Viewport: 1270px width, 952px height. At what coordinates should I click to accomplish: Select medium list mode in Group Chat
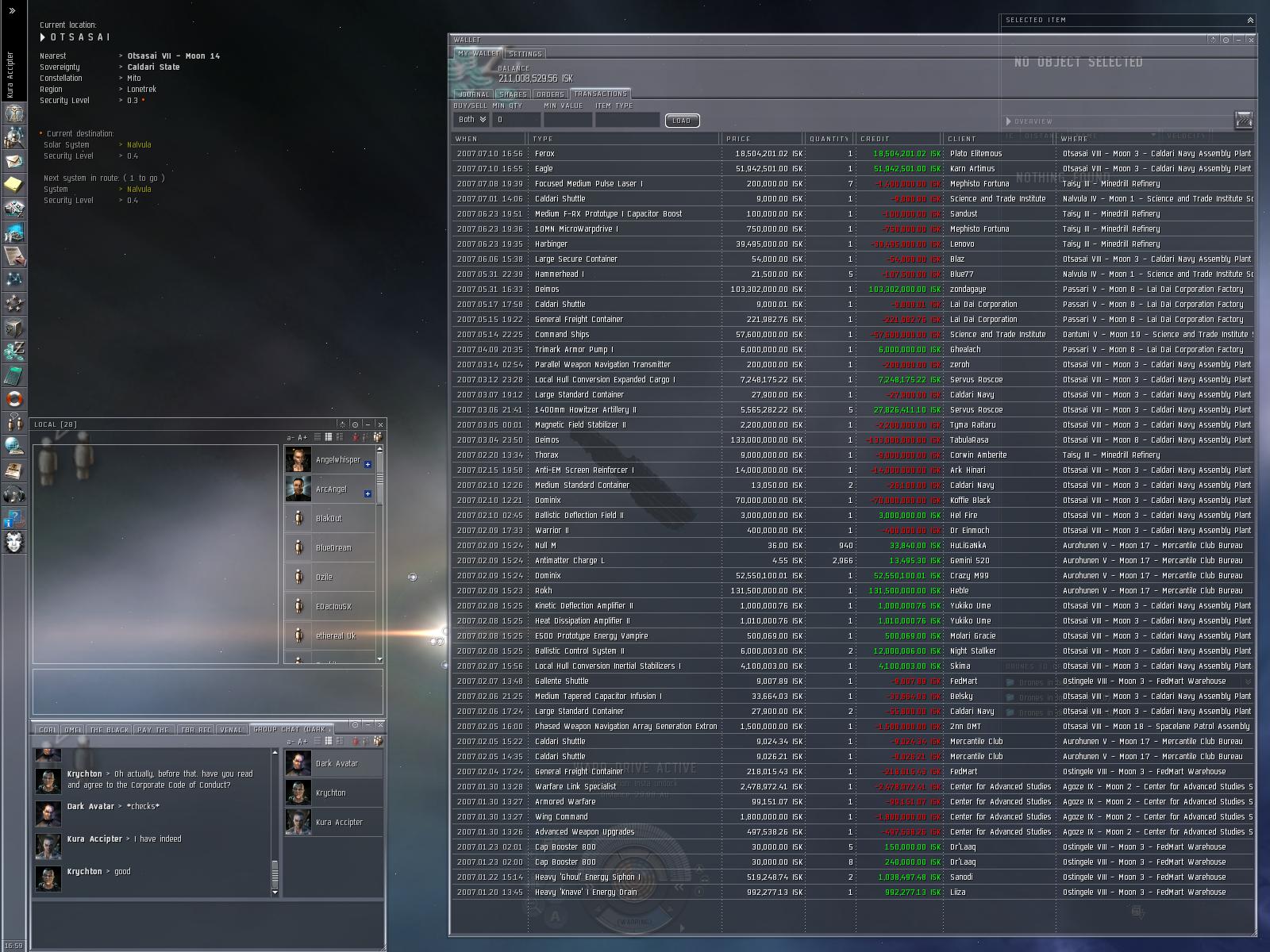[329, 741]
